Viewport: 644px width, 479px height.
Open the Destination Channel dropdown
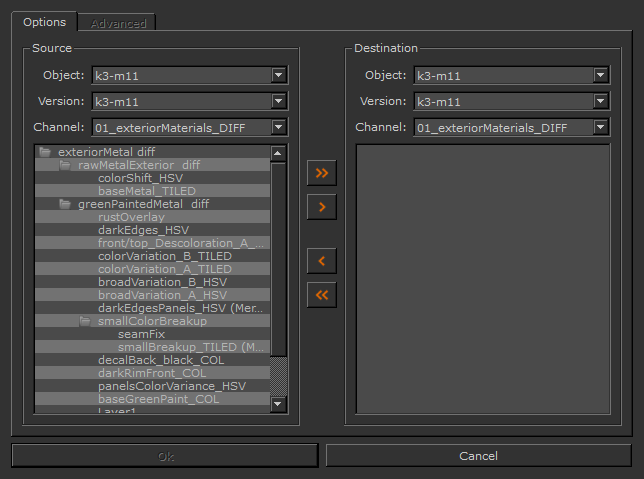600,127
